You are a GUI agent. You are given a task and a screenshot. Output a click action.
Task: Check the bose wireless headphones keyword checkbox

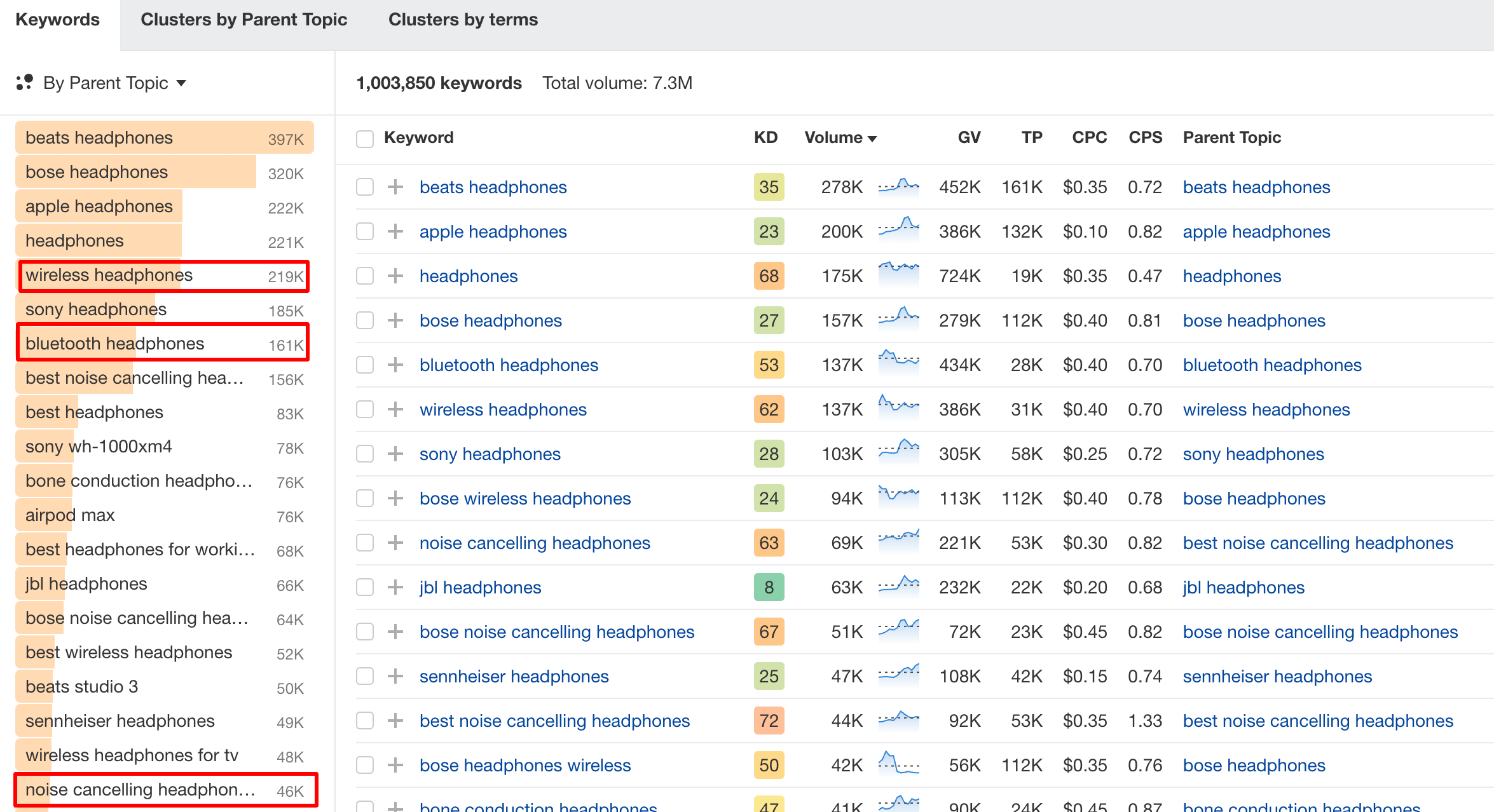pos(365,498)
